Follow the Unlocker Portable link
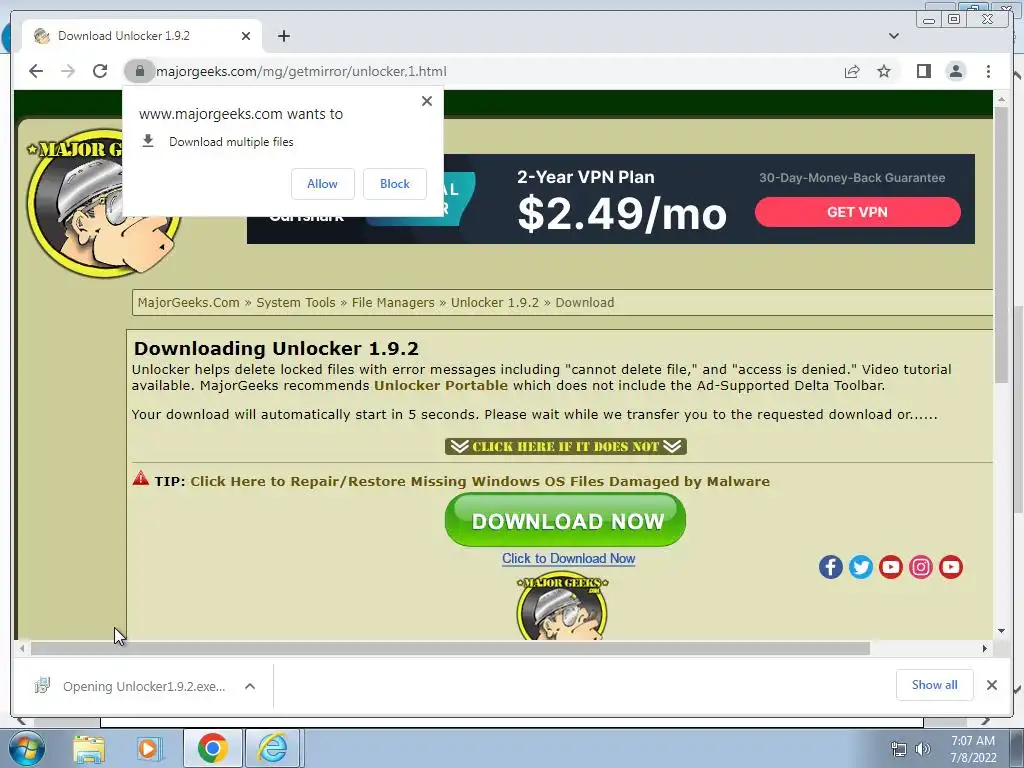The height and width of the screenshot is (768, 1024). pos(441,385)
